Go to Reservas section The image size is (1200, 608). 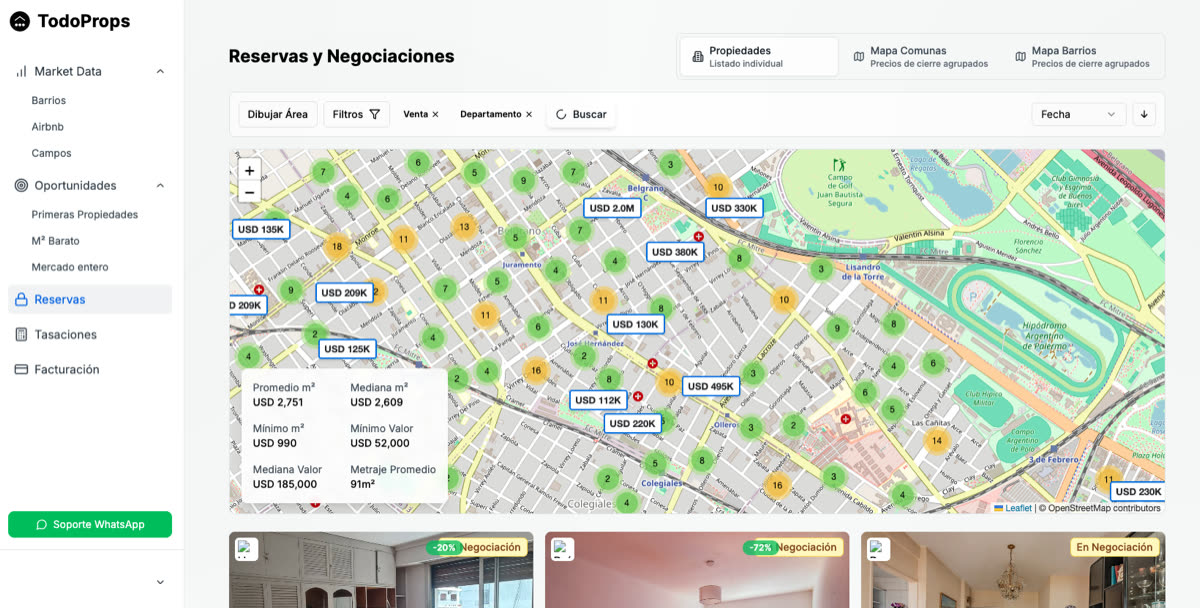(90, 299)
